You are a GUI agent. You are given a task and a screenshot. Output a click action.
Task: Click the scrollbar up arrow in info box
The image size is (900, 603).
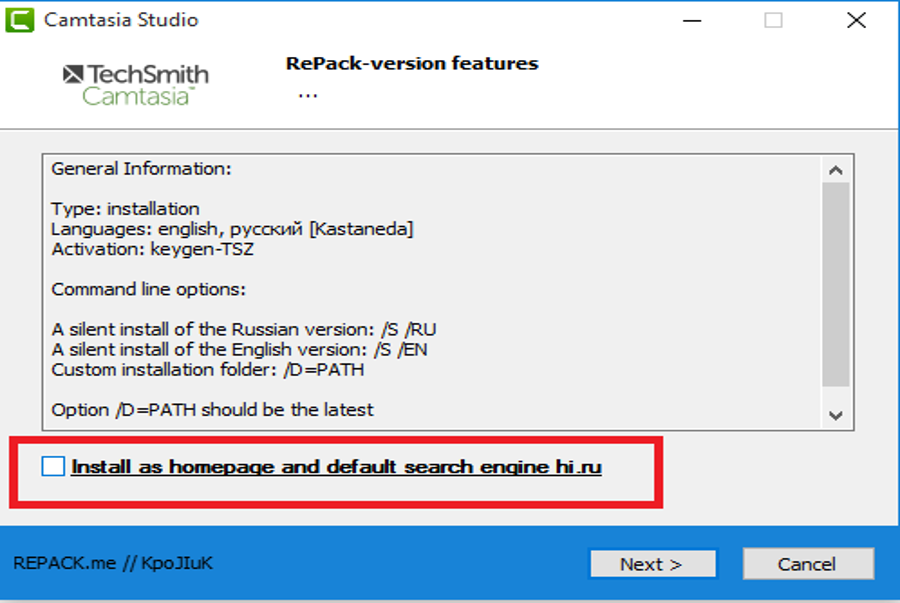click(x=836, y=170)
